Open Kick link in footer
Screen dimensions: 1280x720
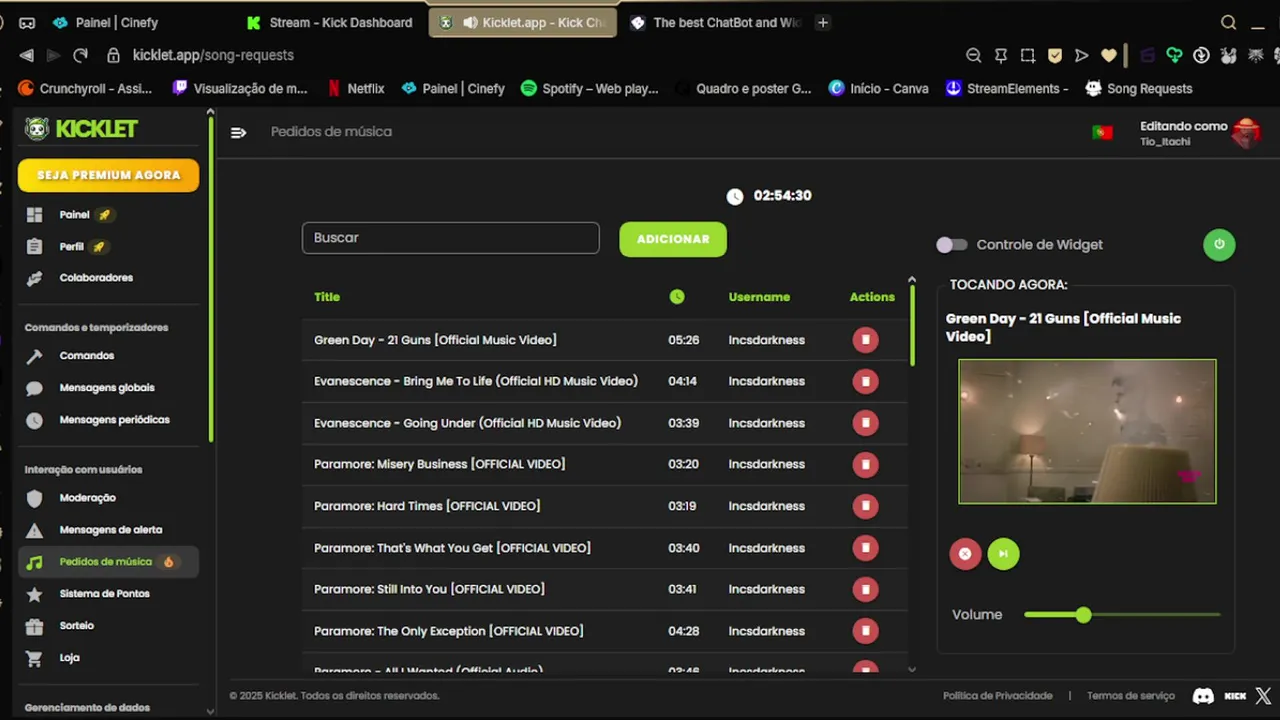pos(1235,696)
